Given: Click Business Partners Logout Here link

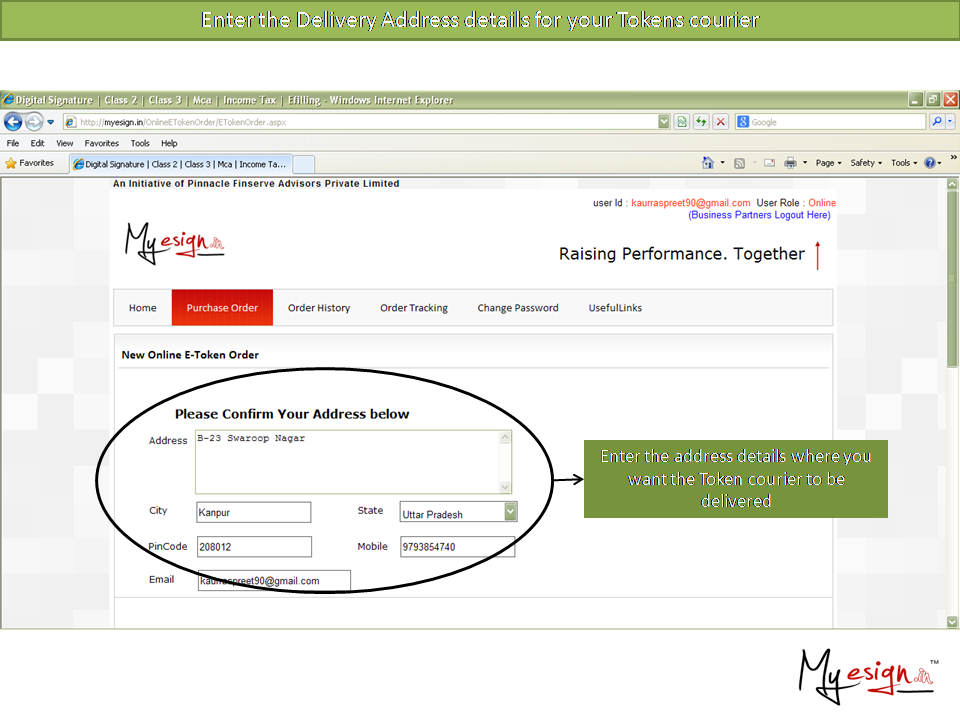Looking at the screenshot, I should tap(759, 215).
